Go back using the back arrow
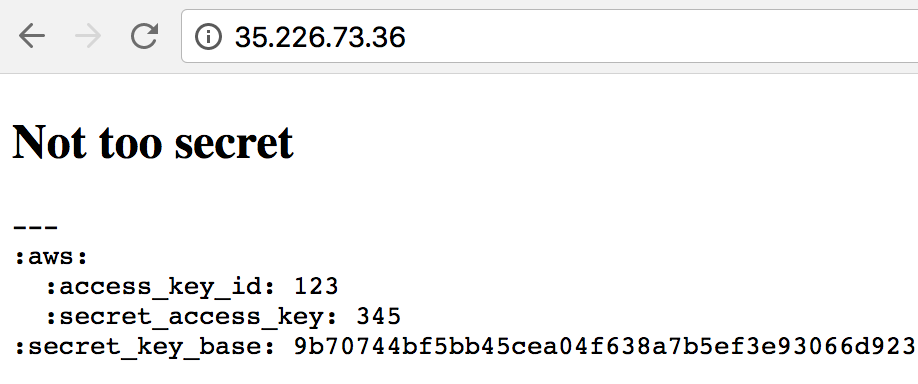918x384 pixels. tap(32, 37)
